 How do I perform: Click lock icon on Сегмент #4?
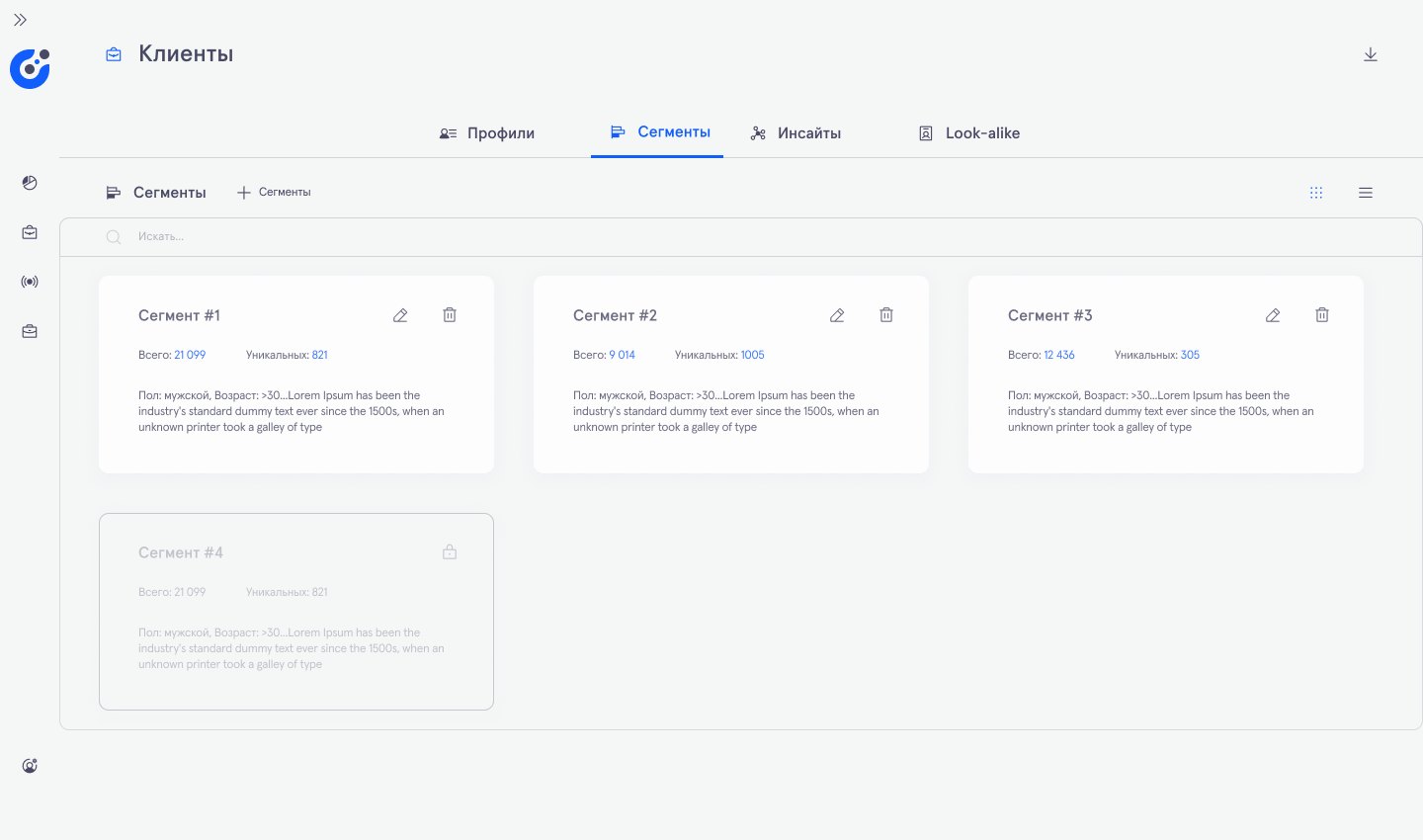(x=450, y=551)
